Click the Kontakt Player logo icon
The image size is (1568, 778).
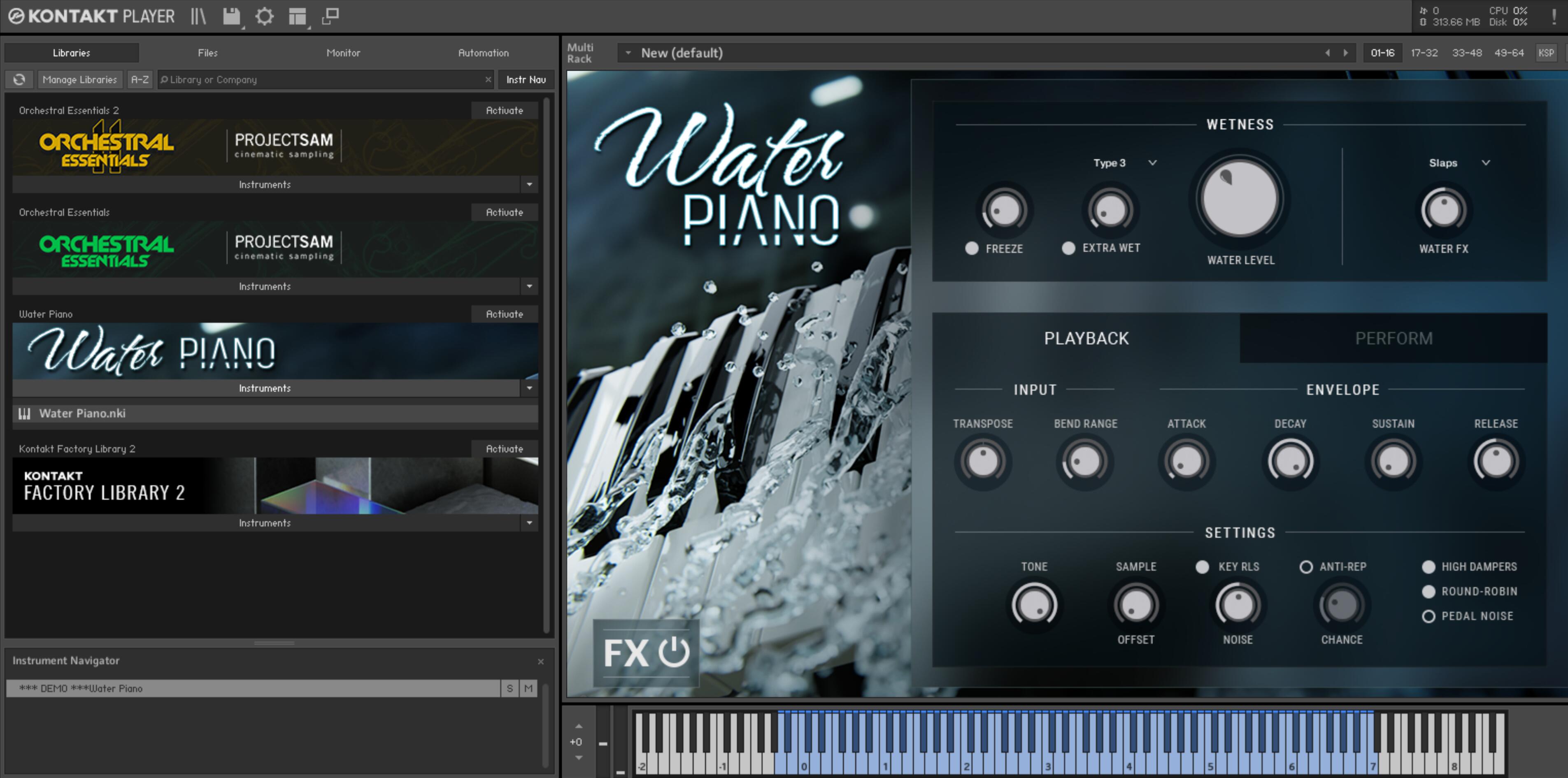16,16
